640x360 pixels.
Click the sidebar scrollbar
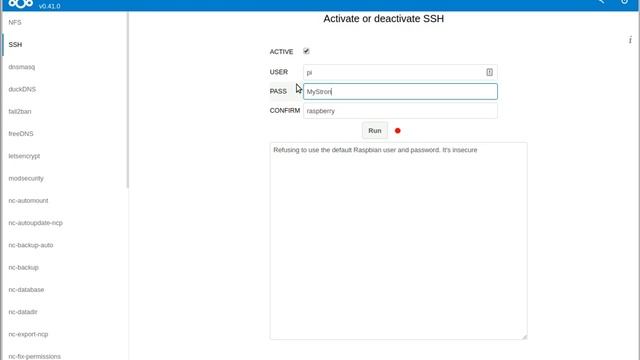point(128,100)
